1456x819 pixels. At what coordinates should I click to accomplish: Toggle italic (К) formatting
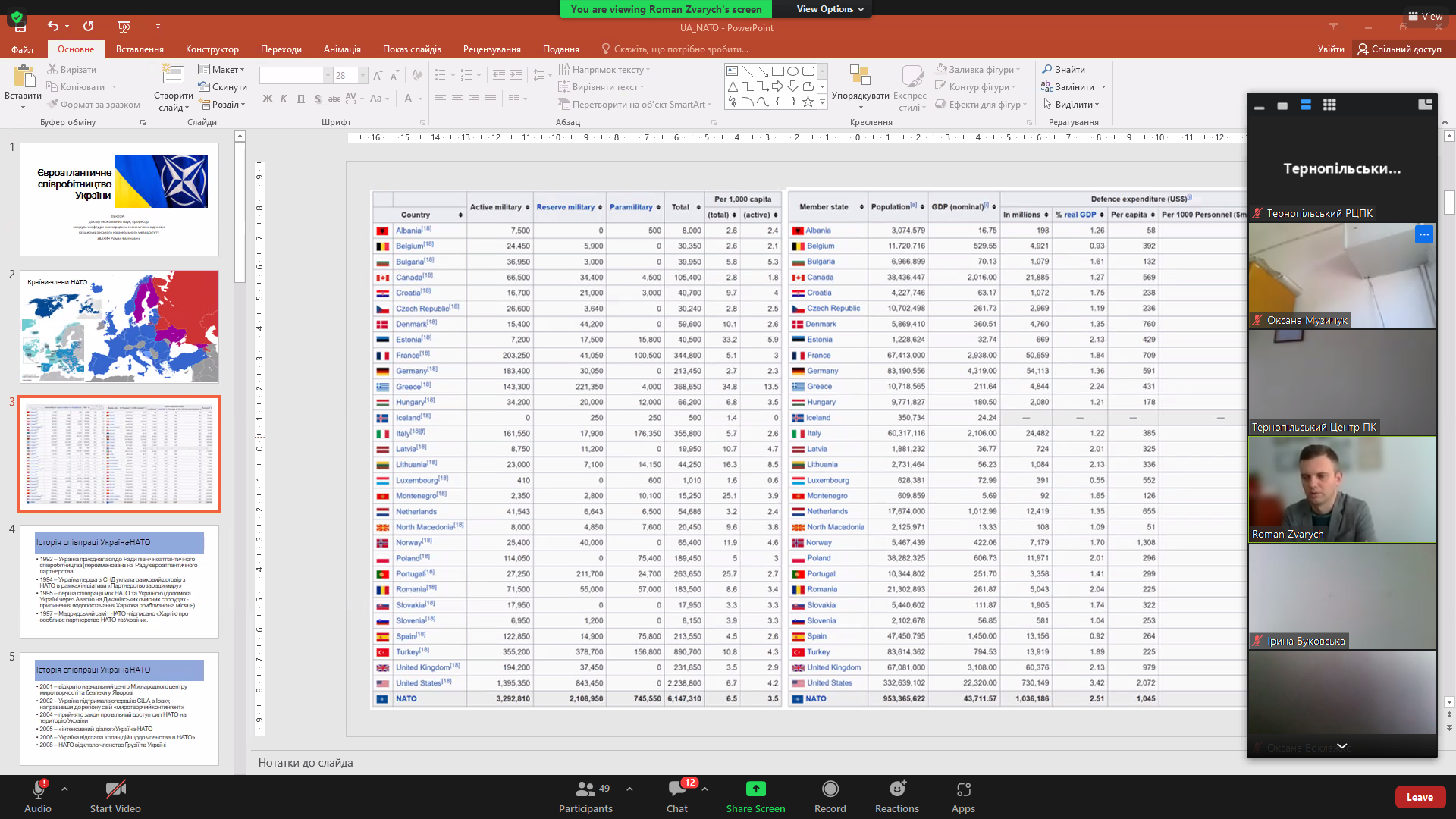[x=284, y=99]
